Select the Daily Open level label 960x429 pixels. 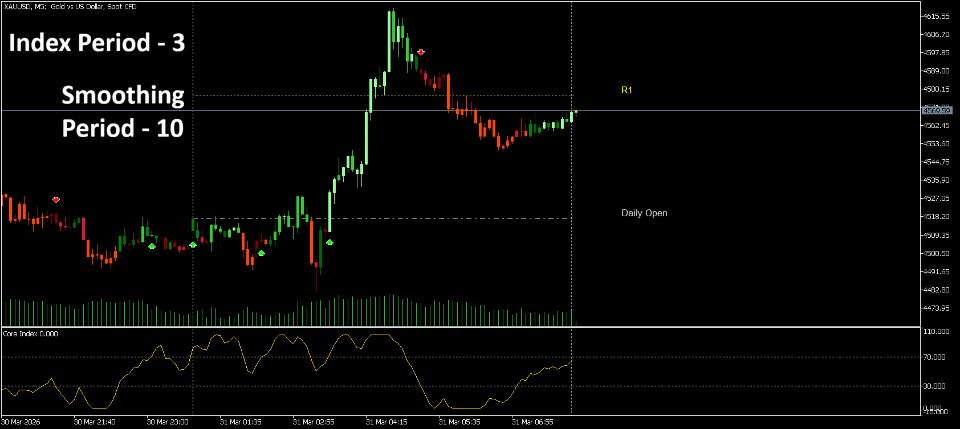(644, 213)
